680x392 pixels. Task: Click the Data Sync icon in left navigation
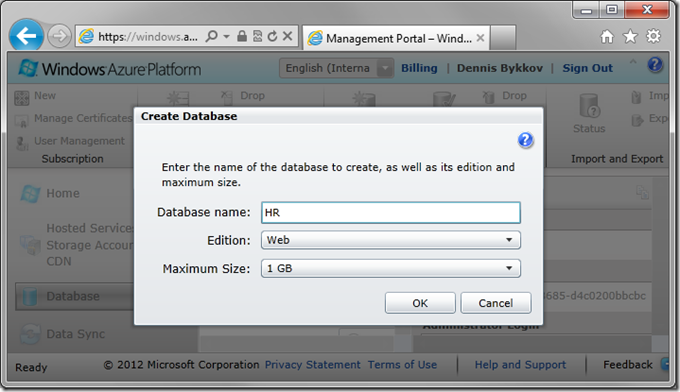point(30,334)
